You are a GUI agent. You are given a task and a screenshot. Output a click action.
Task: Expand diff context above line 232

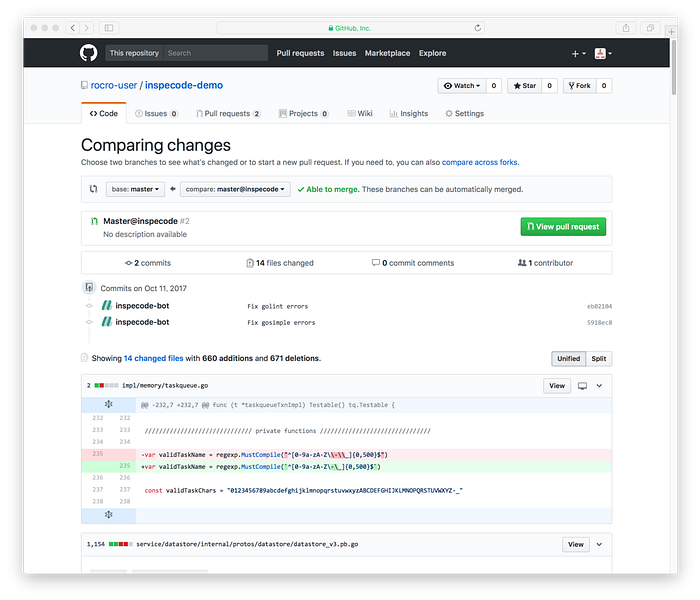pyautogui.click(x=108, y=404)
